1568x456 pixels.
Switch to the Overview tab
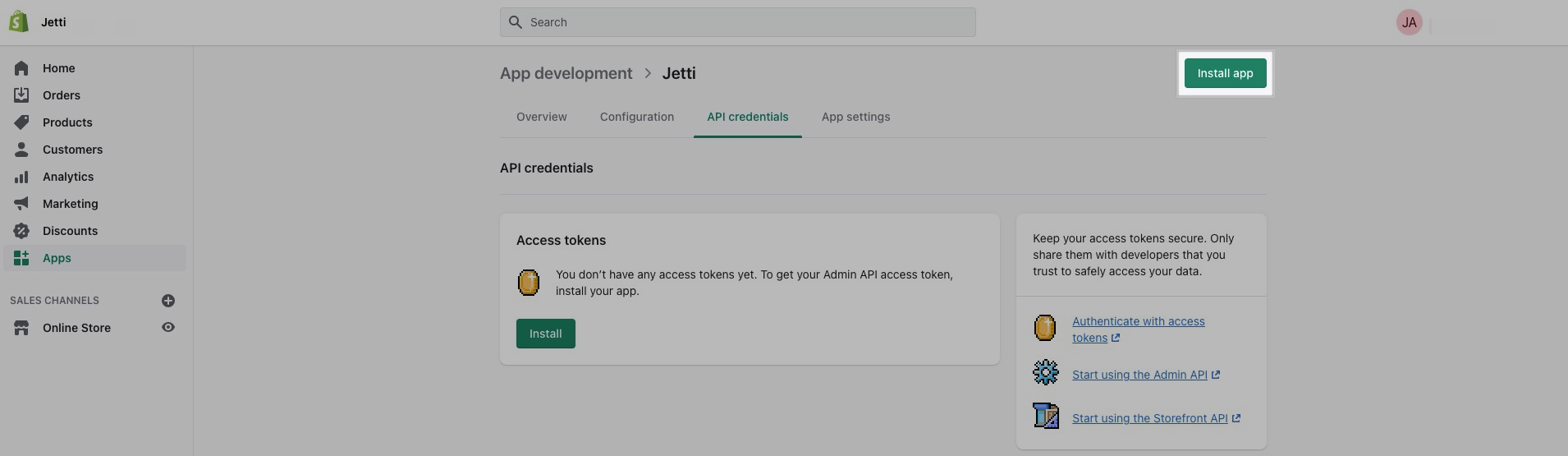542,117
